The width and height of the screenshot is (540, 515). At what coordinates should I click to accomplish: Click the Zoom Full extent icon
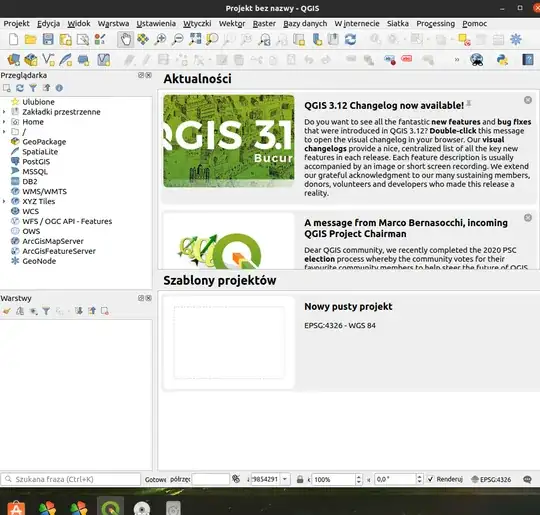click(x=195, y=39)
